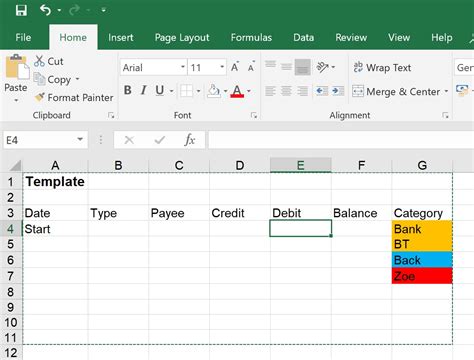Click the Cancel X in formula bar
Image resolution: width=474 pixels, height=360 pixels.
pos(129,140)
